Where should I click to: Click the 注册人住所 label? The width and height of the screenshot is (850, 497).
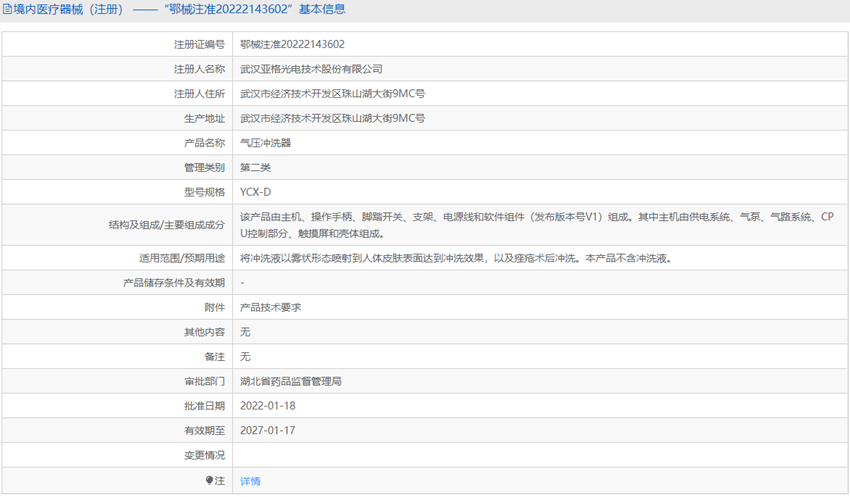pyautogui.click(x=199, y=94)
